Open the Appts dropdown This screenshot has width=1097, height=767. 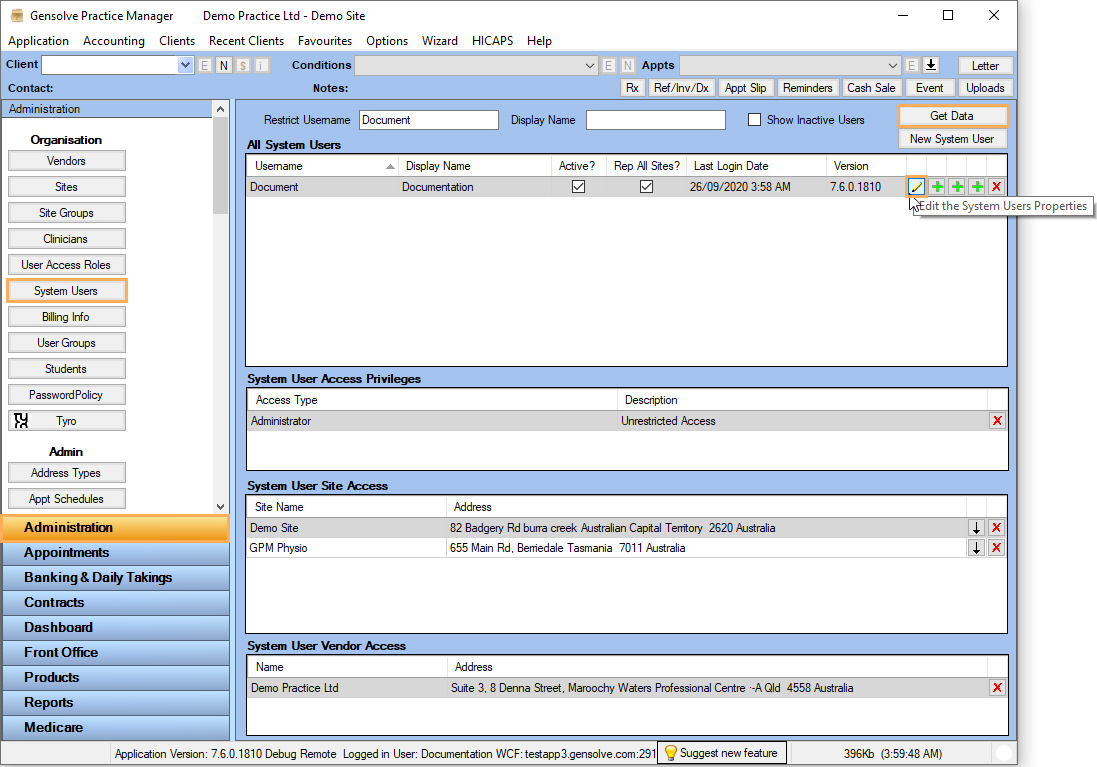point(893,65)
